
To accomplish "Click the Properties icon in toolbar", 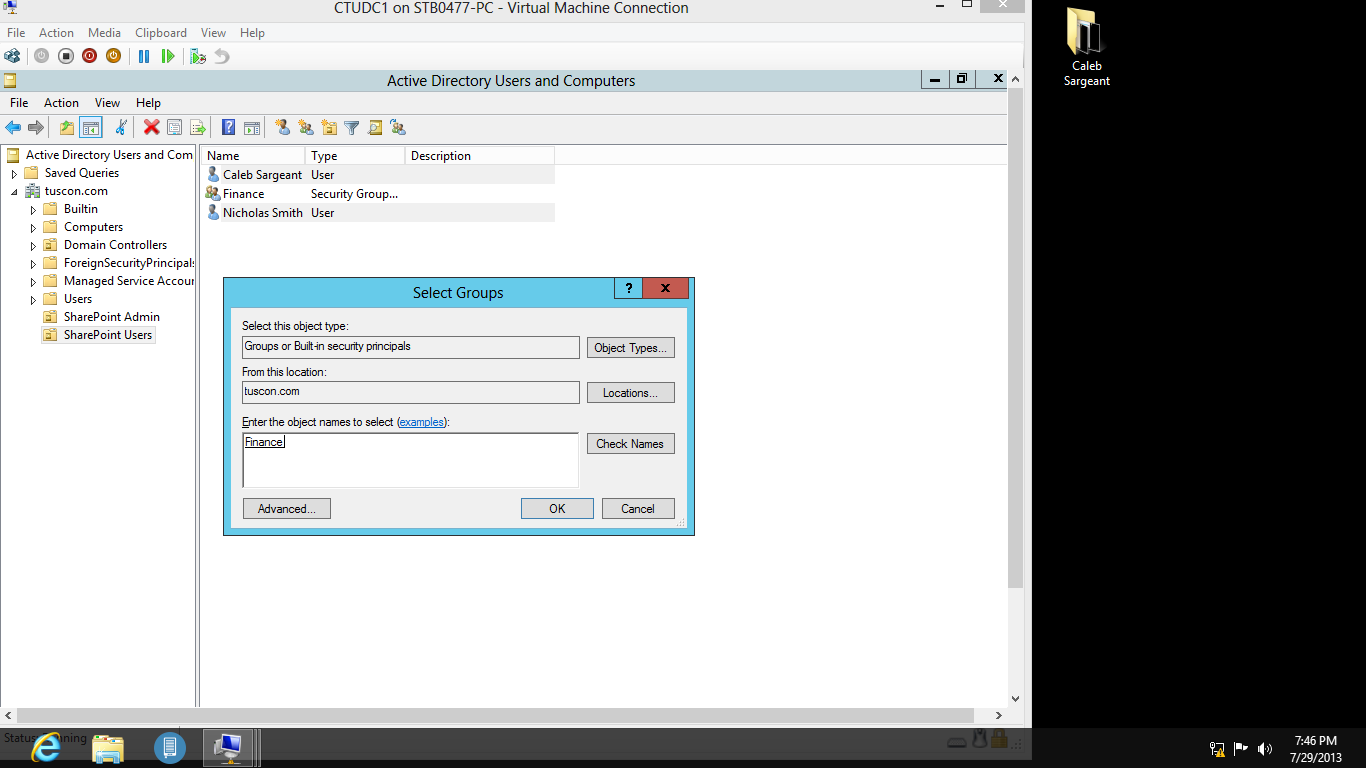I will click(x=174, y=127).
